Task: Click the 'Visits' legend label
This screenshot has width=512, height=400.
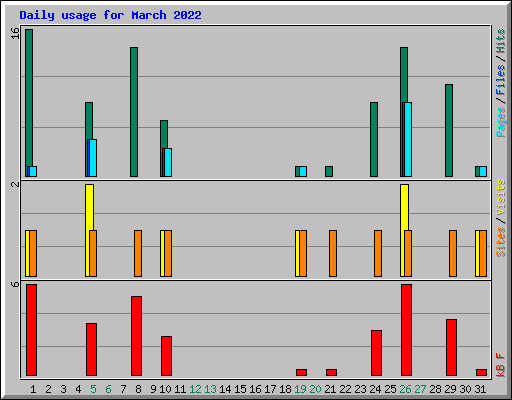Action: (500, 197)
